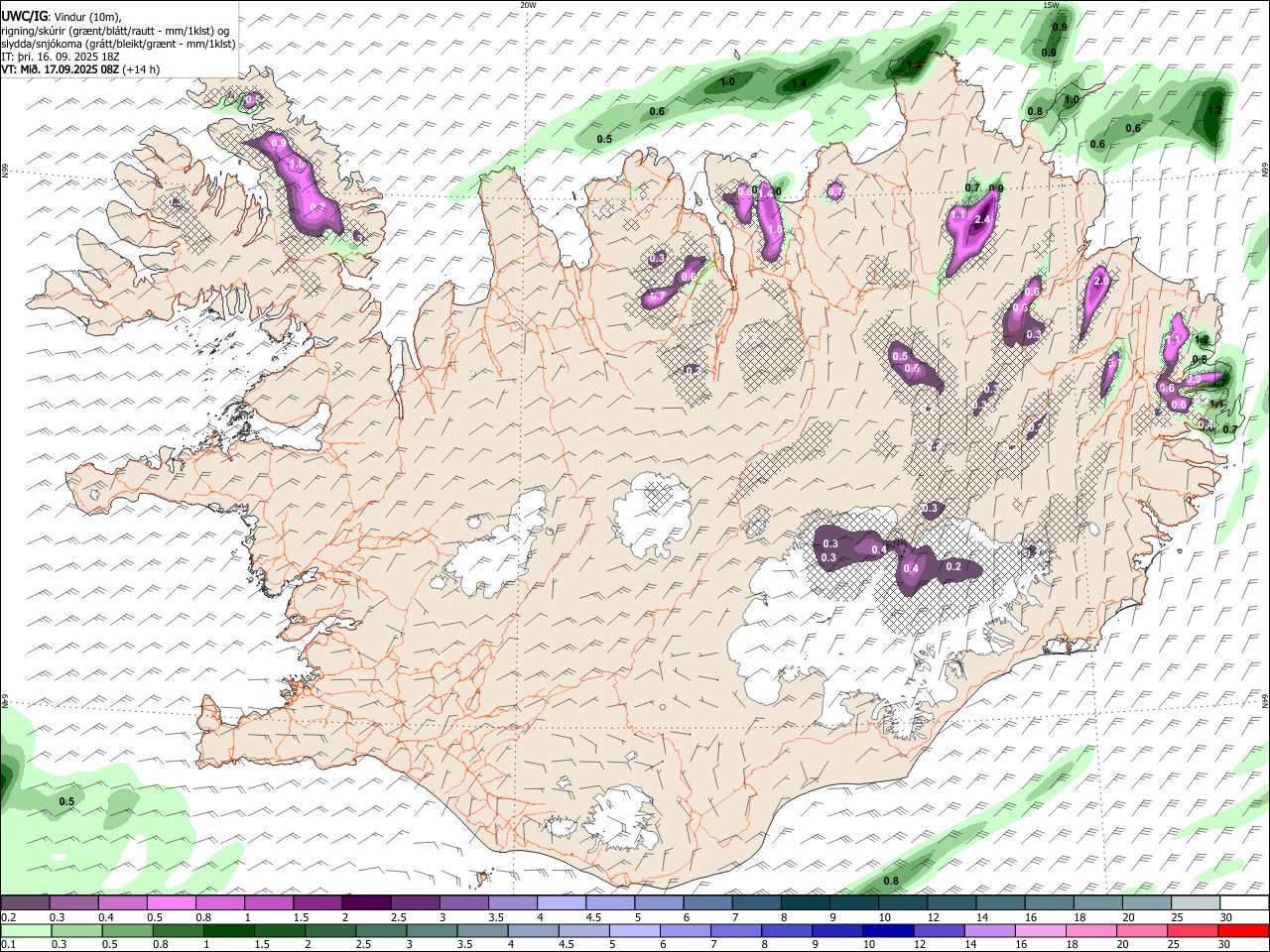The width and height of the screenshot is (1270, 952).
Task: Click the '0.8' value off the south coast
Action: tap(891, 881)
